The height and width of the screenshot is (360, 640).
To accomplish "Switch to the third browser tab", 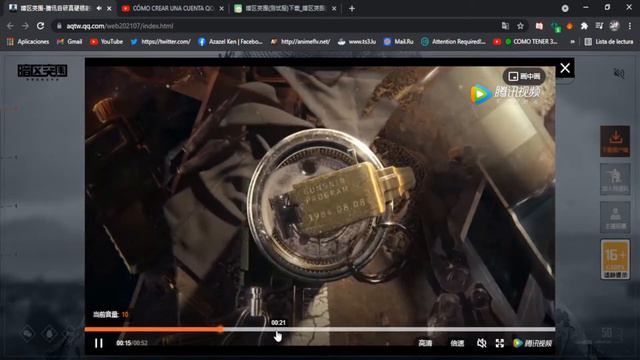I will [x=285, y=8].
